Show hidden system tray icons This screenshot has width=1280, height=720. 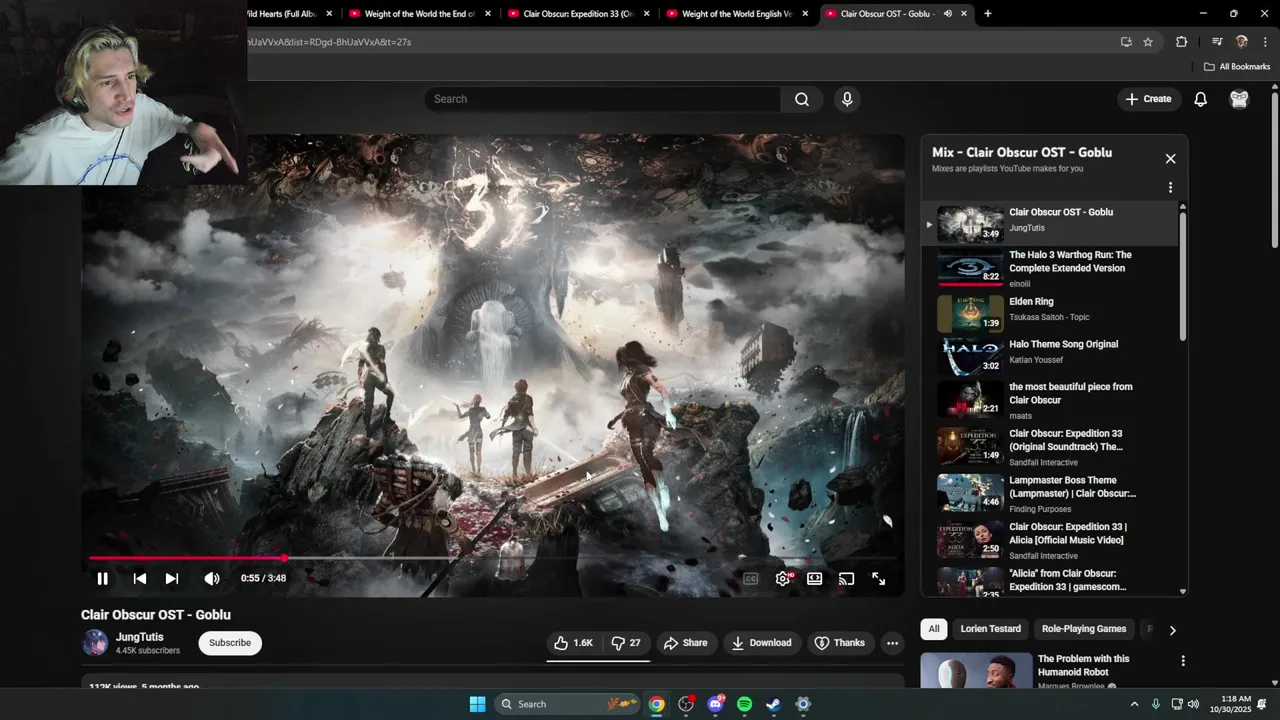1134,704
